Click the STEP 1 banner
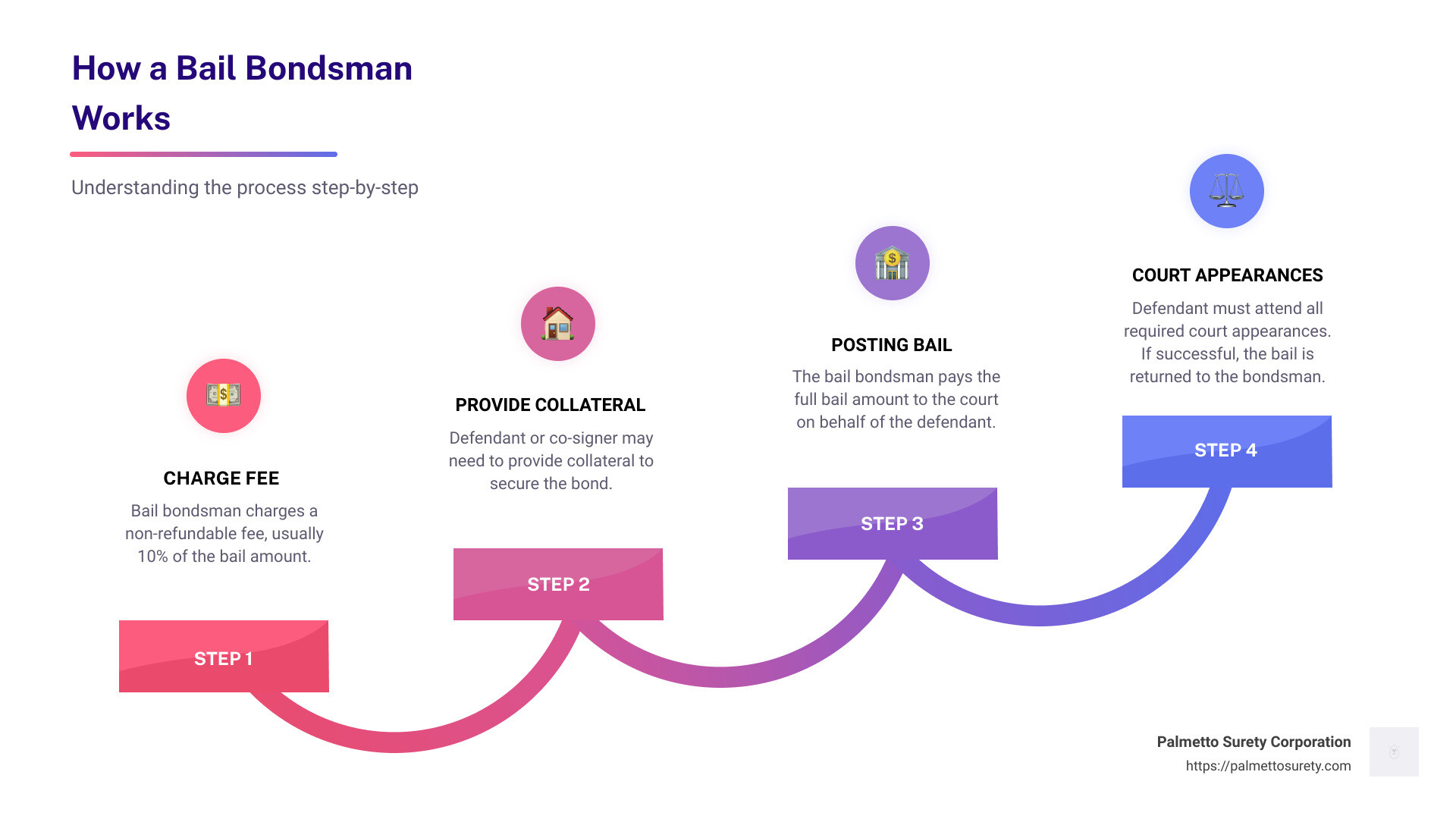 pos(224,657)
